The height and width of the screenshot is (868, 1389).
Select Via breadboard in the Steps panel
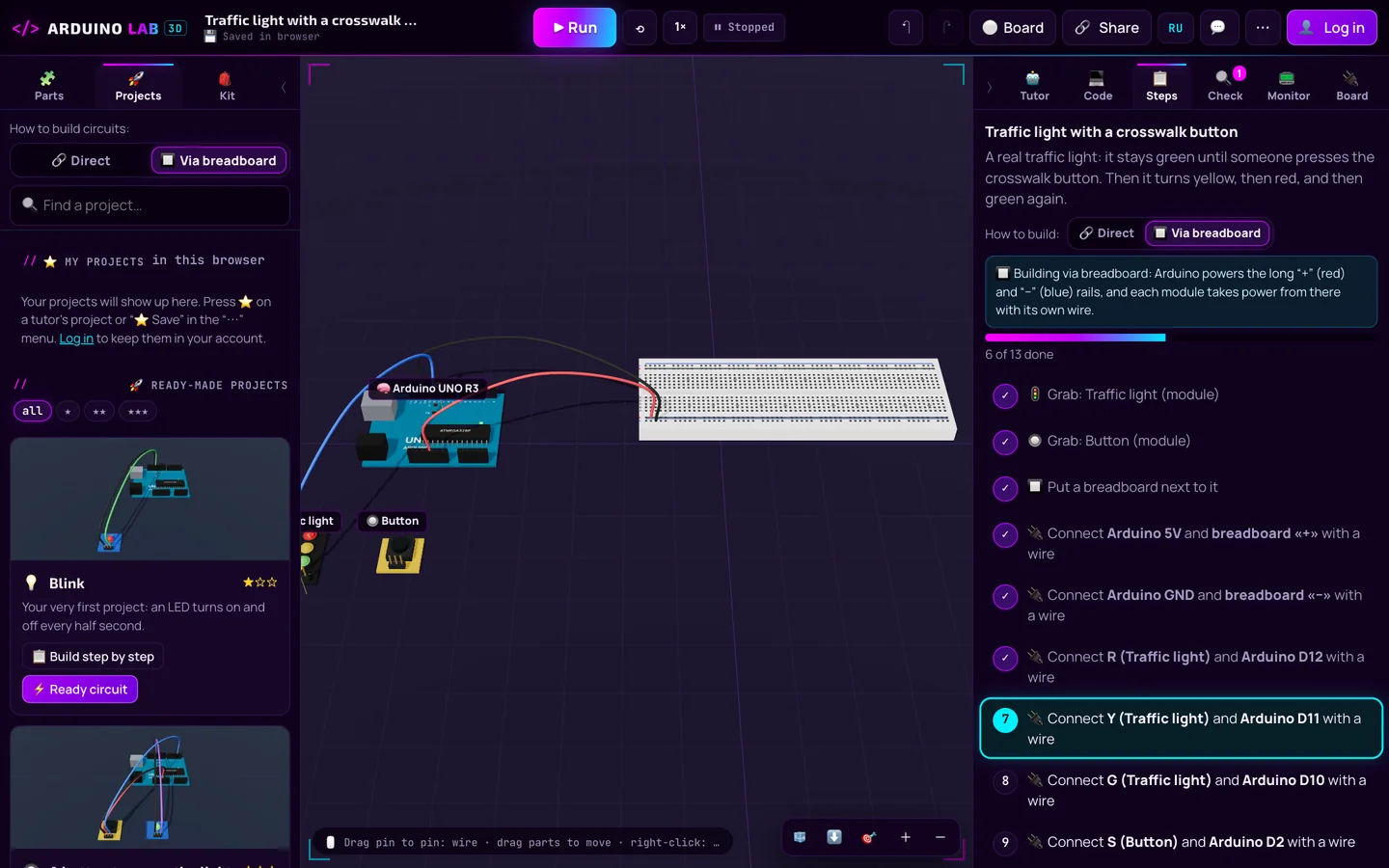(x=1208, y=233)
